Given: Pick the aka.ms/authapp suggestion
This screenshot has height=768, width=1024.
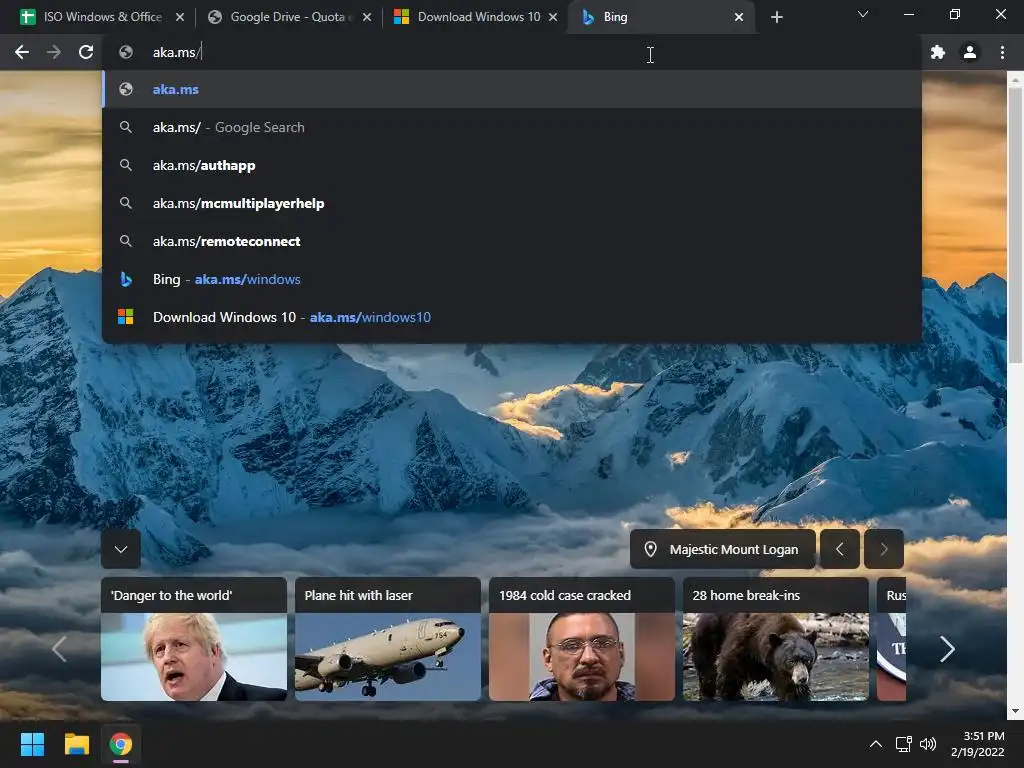Looking at the screenshot, I should click(513, 165).
